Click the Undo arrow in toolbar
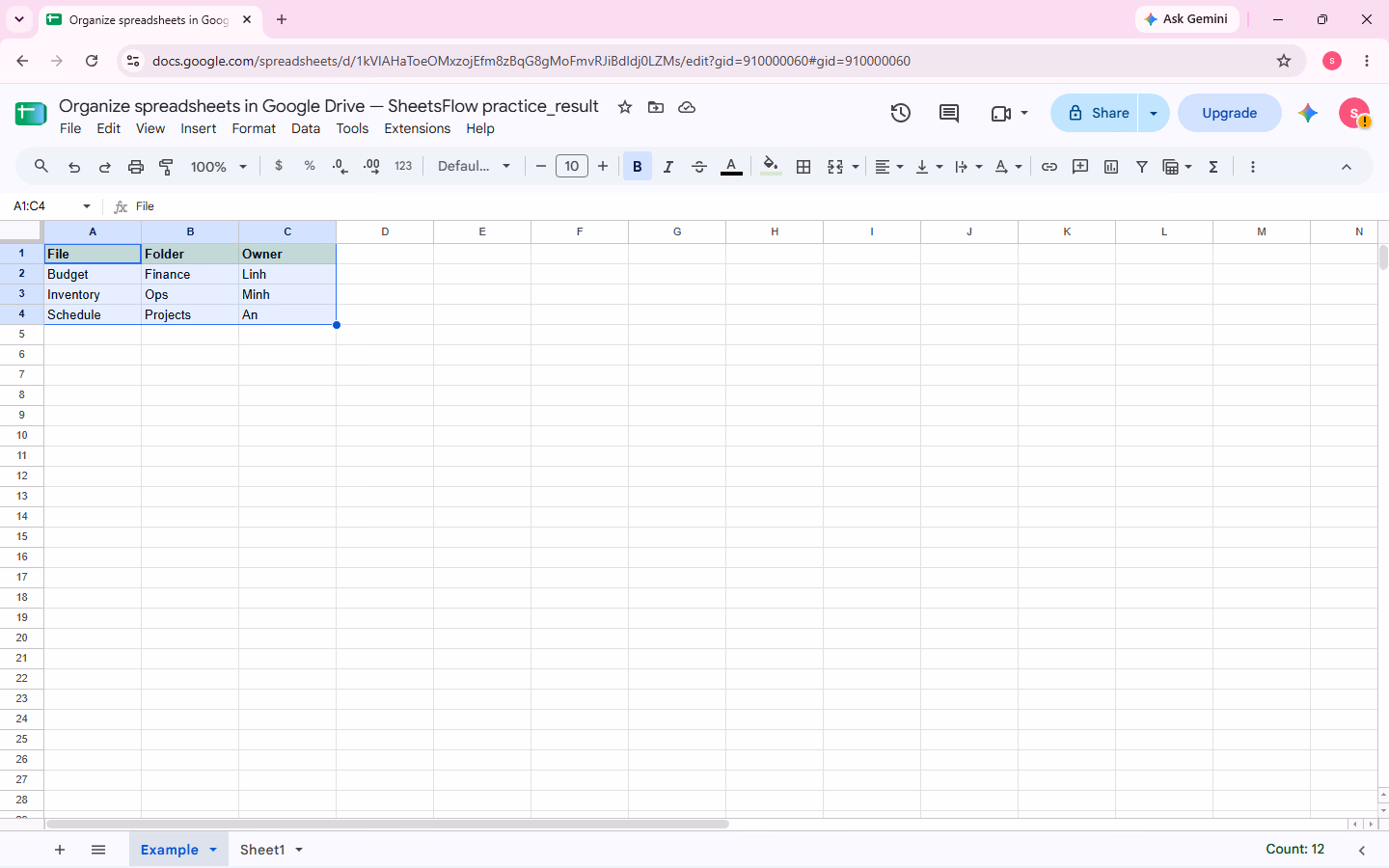1389x868 pixels. [x=74, y=167]
